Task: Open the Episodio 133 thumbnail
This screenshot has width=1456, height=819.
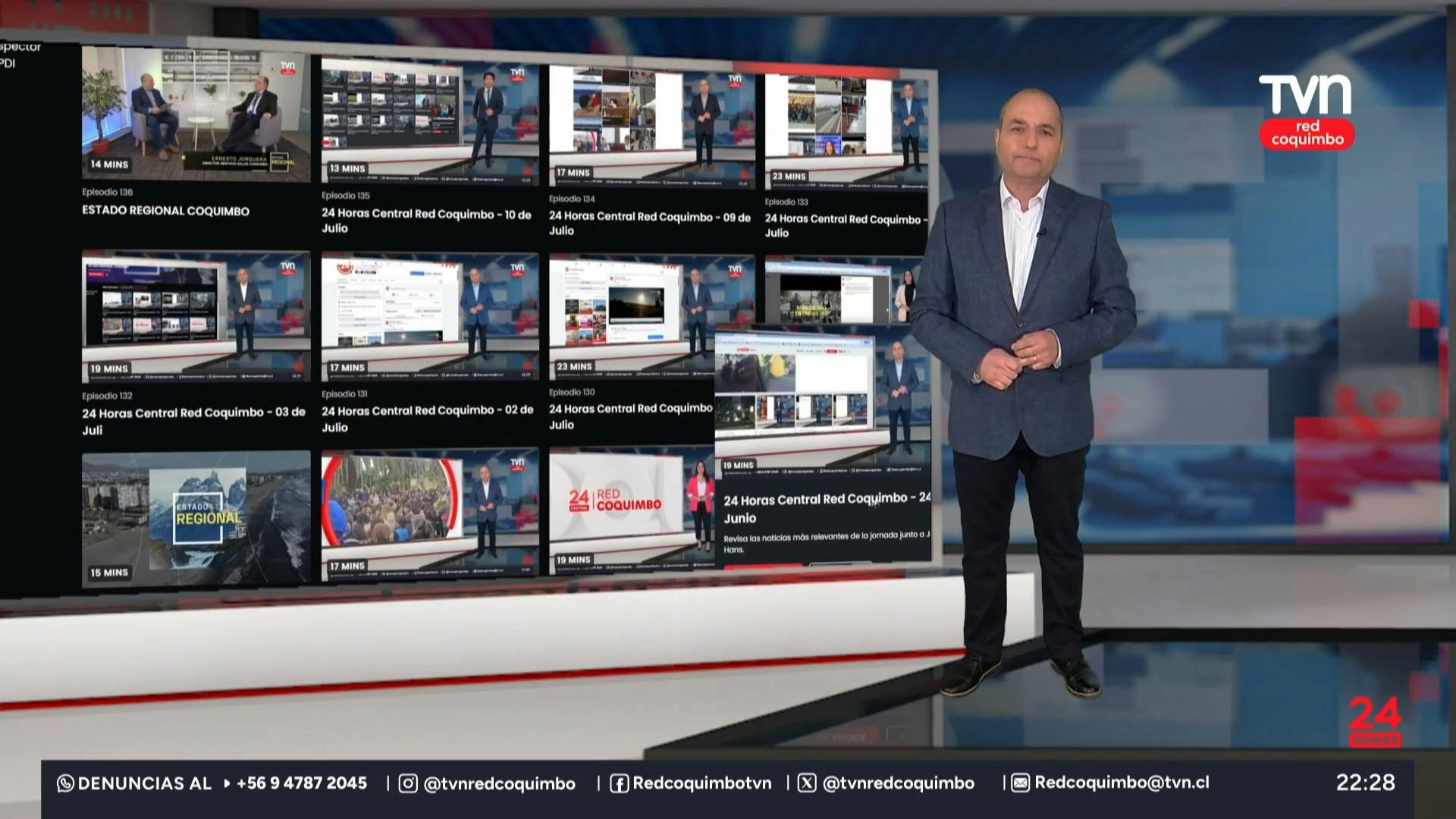Action: tap(846, 132)
